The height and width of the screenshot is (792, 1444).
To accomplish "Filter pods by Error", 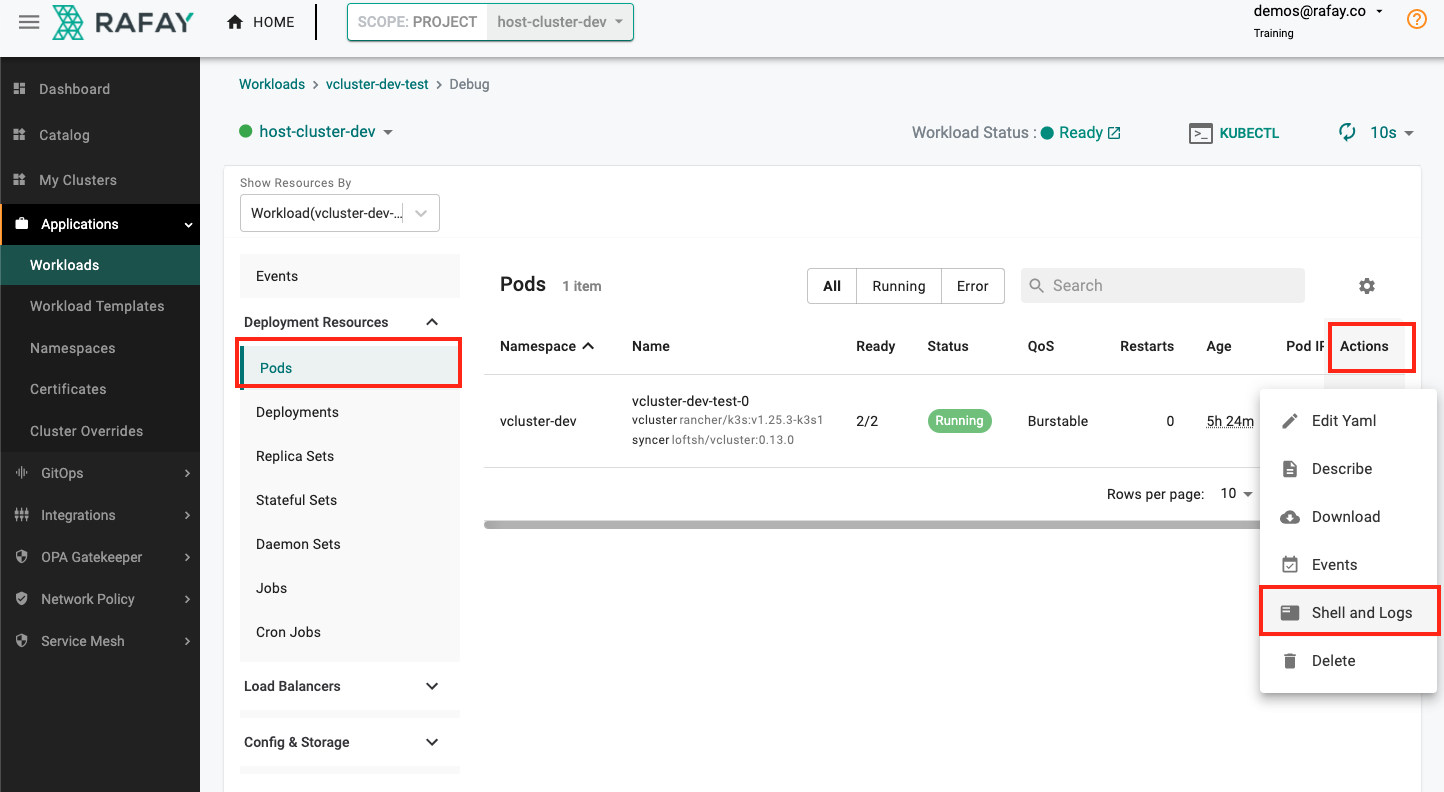I will pyautogui.click(x=972, y=286).
